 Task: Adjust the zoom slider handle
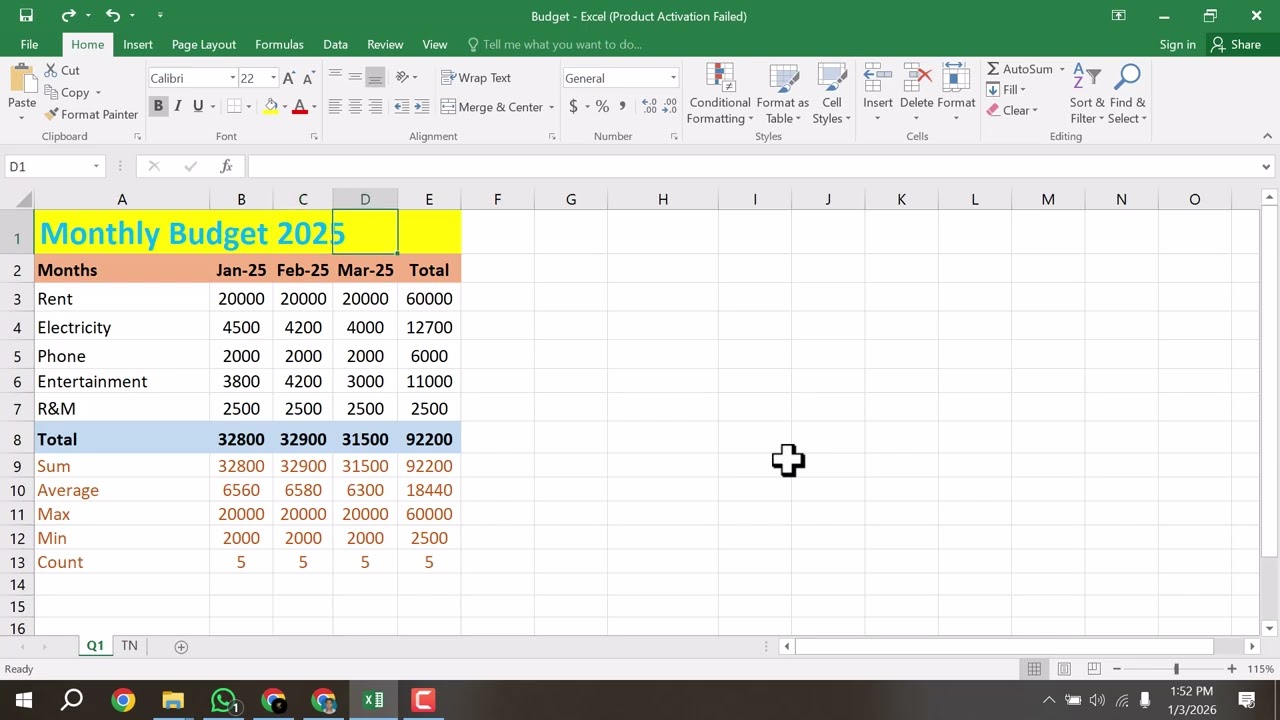click(1176, 669)
